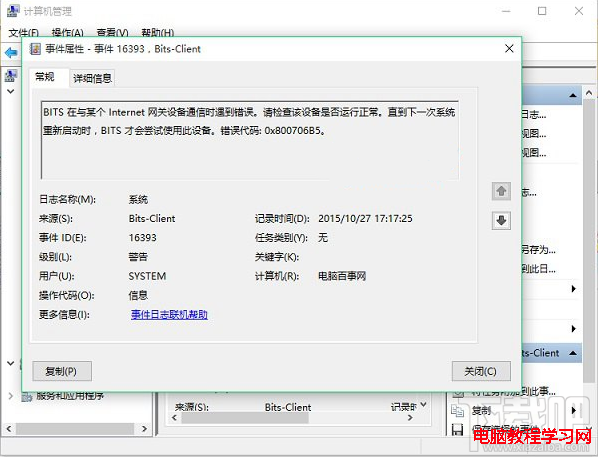Open the 事件日志联机帮助 link
598x457 pixels.
pyautogui.click(x=169, y=315)
